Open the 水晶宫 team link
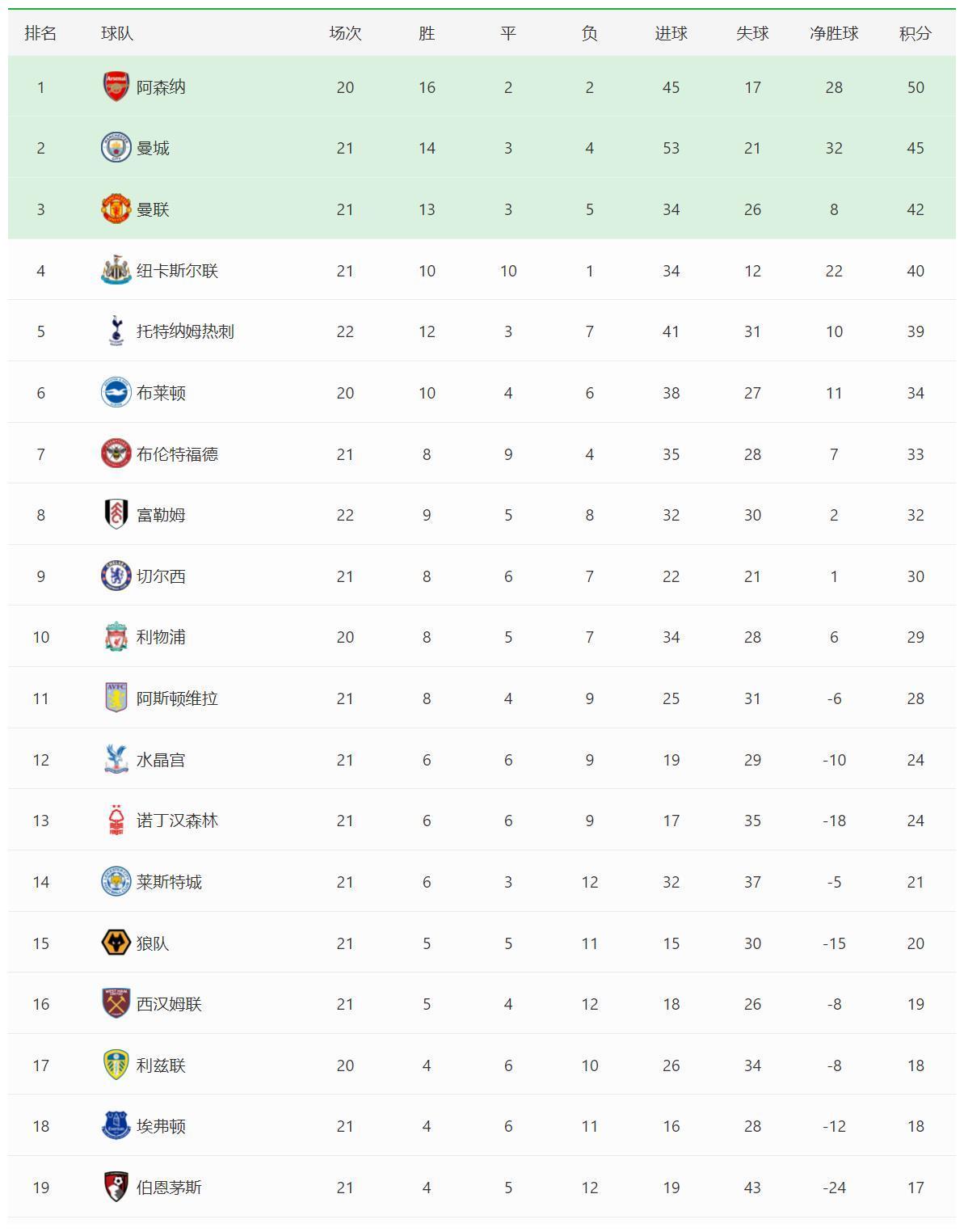The height and width of the screenshot is (1232, 964). click(x=161, y=760)
